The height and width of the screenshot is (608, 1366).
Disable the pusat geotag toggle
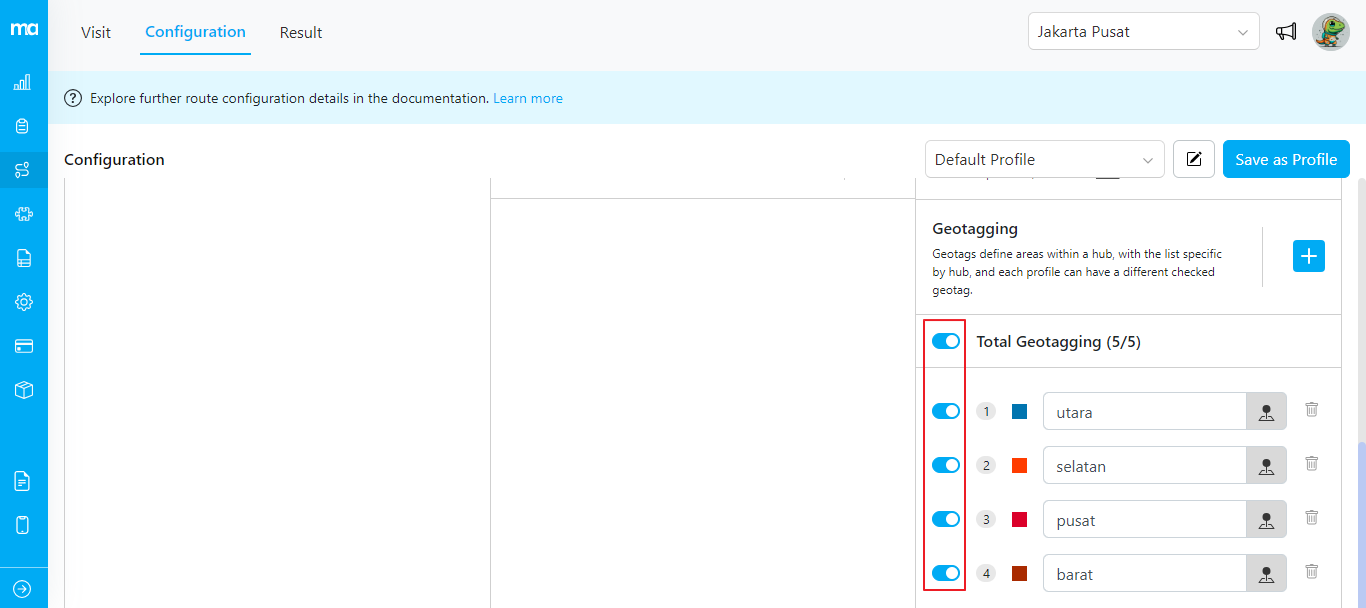click(946, 519)
